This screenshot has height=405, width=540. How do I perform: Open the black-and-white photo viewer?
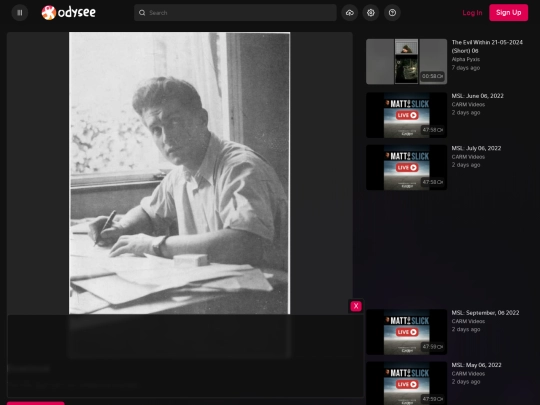coord(179,173)
